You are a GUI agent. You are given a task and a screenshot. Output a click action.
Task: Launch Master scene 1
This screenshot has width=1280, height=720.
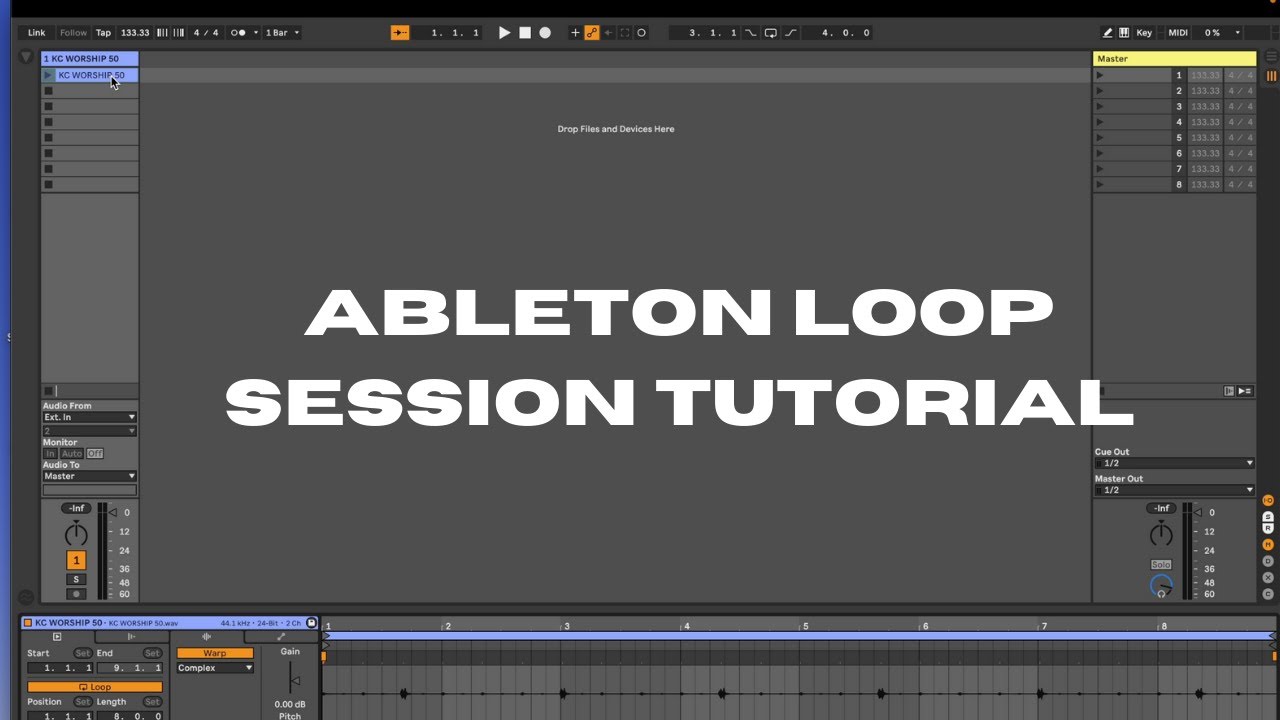click(1100, 75)
